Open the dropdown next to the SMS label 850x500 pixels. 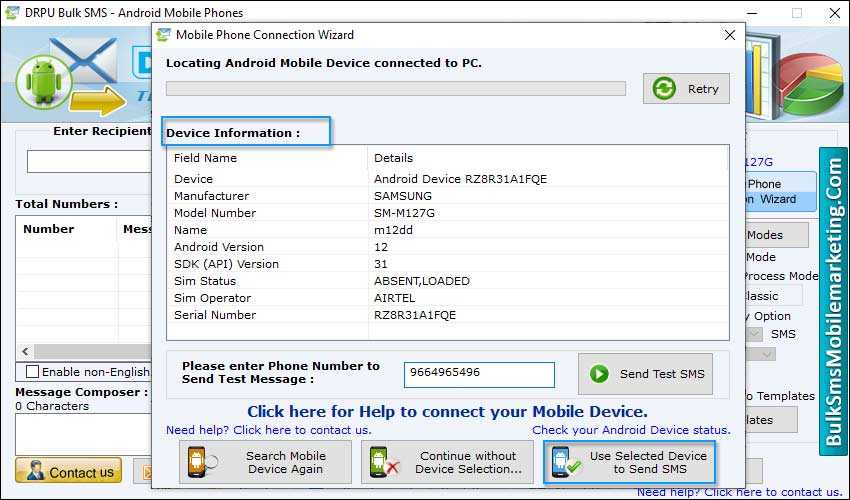point(756,334)
